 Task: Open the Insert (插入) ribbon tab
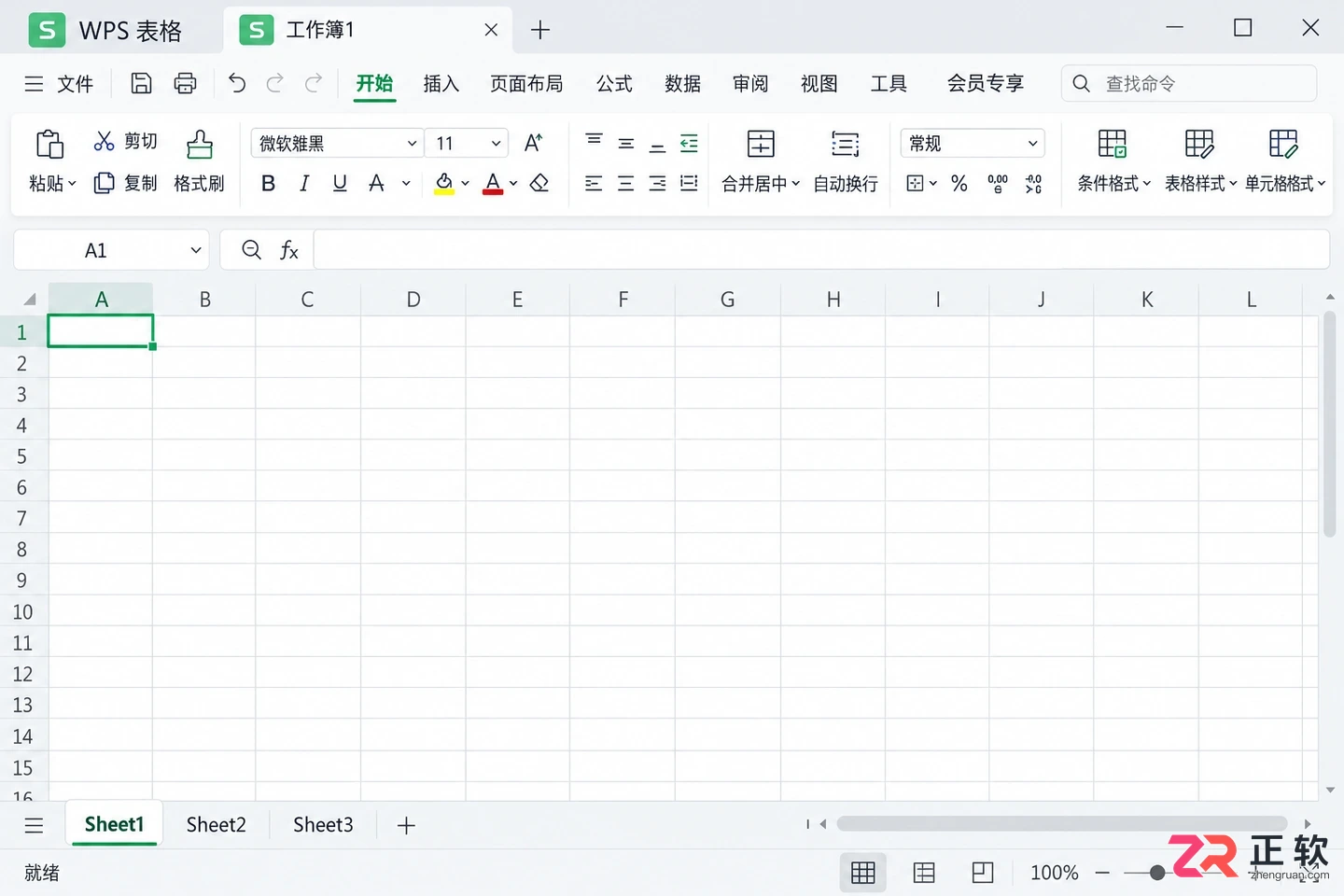tap(441, 84)
